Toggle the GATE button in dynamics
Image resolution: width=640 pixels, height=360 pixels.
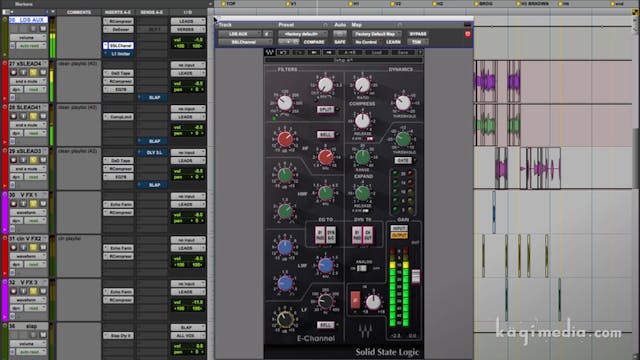[x=403, y=160]
